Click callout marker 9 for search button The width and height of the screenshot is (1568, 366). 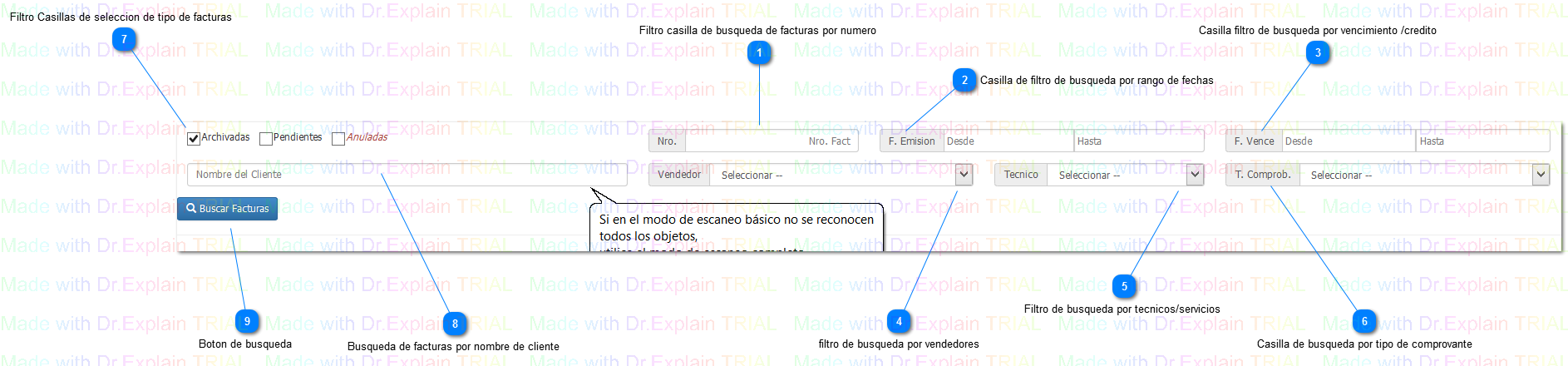click(247, 321)
